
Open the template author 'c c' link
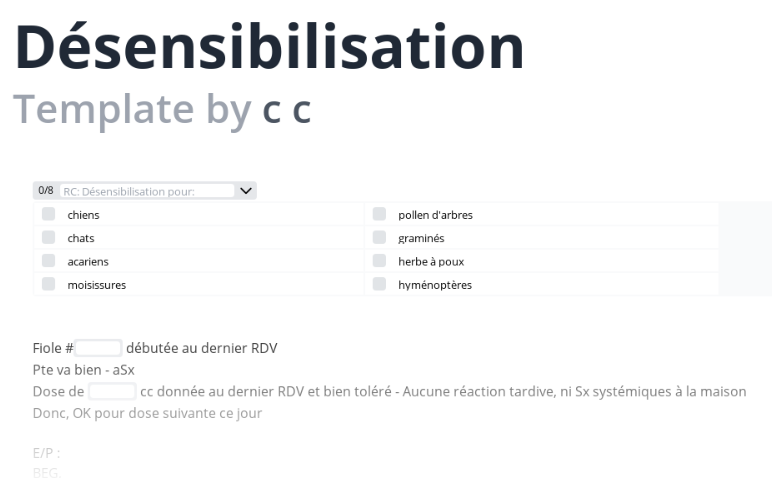tap(287, 110)
